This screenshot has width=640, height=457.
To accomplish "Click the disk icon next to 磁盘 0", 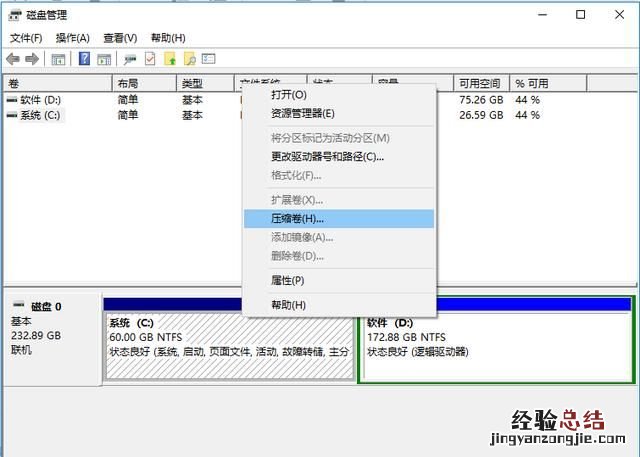I will (19, 304).
